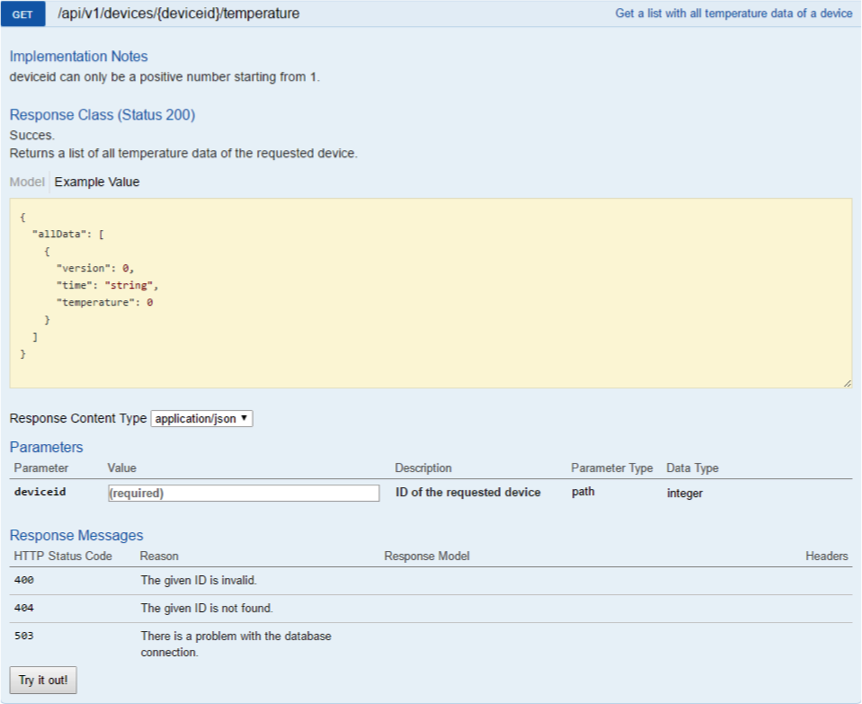Click the Implementation Notes heading

[x=78, y=56]
